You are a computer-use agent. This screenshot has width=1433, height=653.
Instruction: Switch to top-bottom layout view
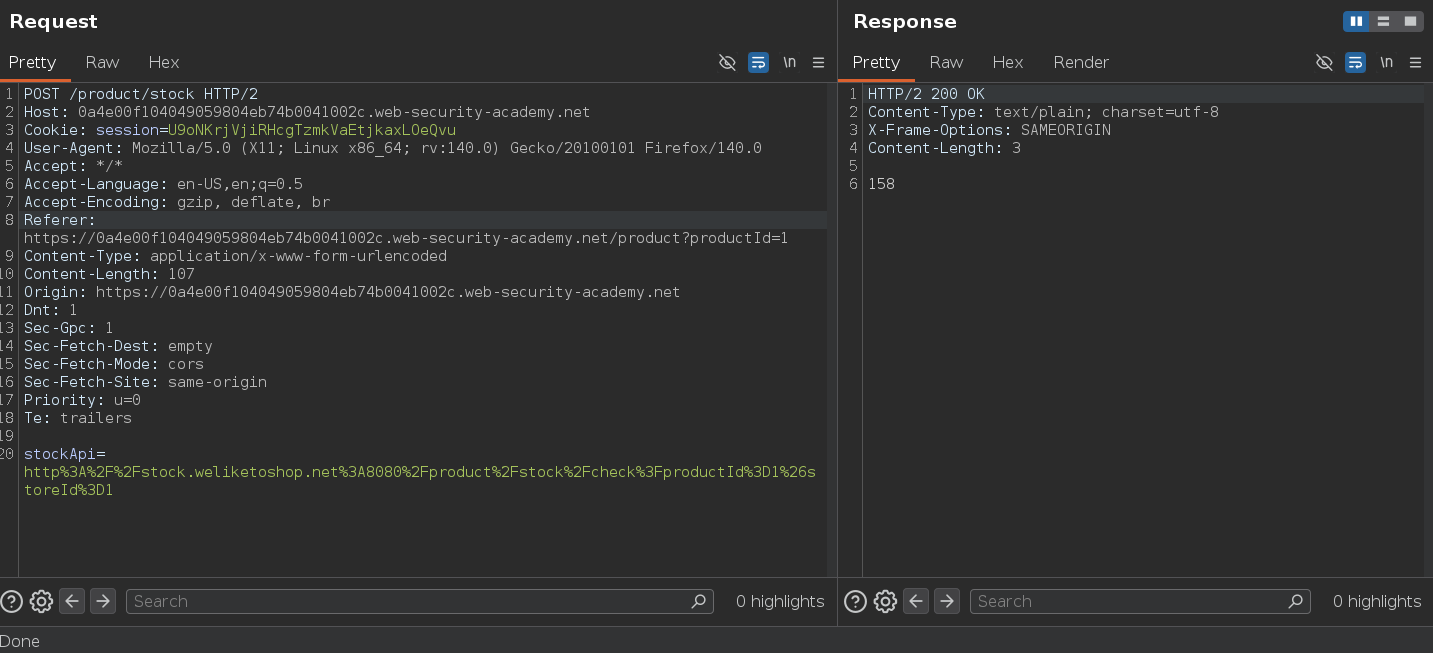pos(1383,21)
